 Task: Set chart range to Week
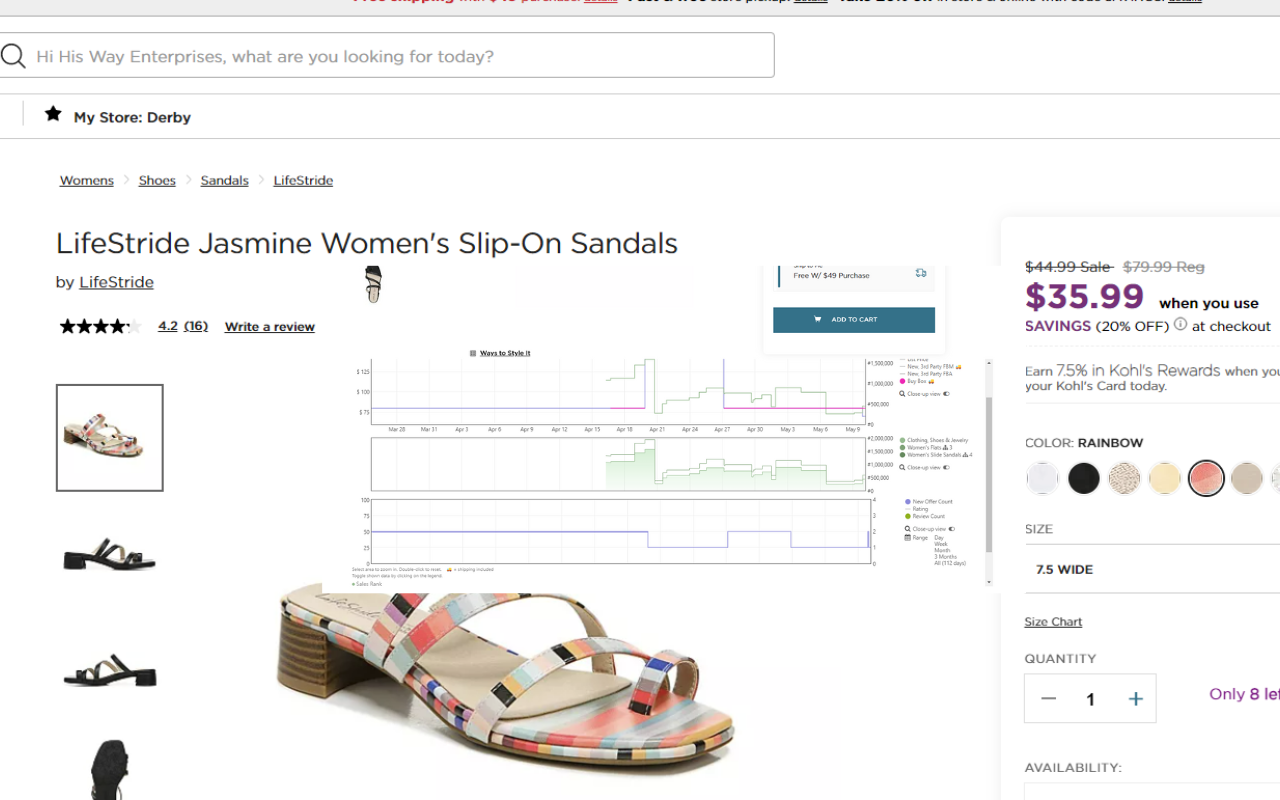click(x=941, y=544)
